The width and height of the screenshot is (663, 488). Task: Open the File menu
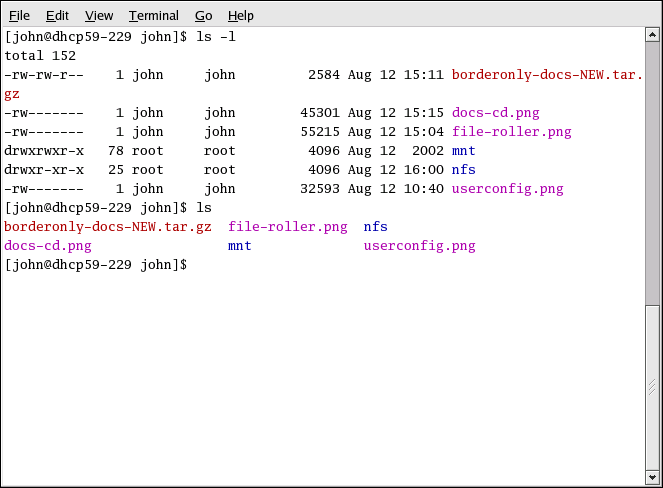point(19,15)
